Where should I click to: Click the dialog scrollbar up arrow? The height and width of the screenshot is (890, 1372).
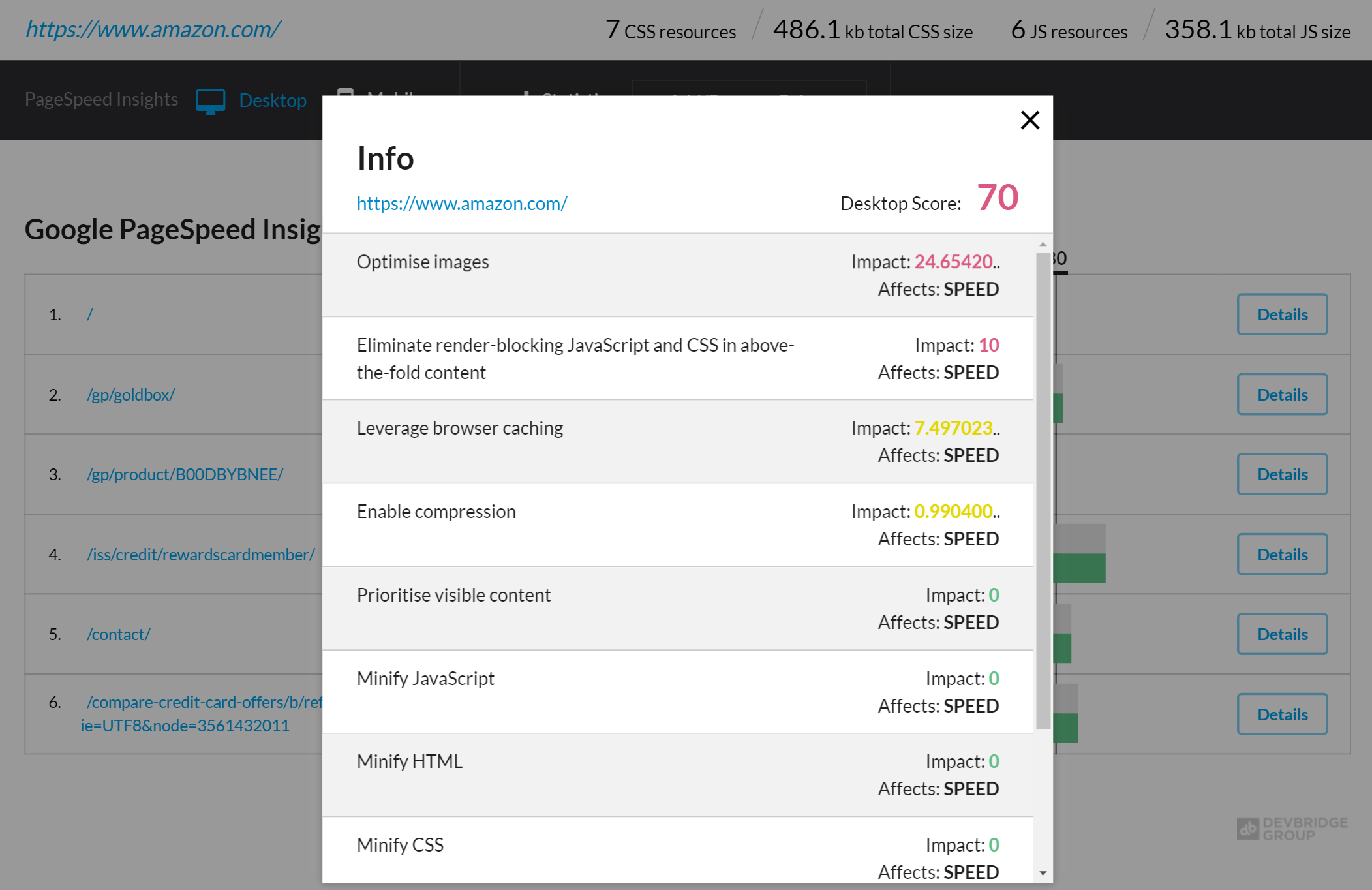tap(1043, 244)
